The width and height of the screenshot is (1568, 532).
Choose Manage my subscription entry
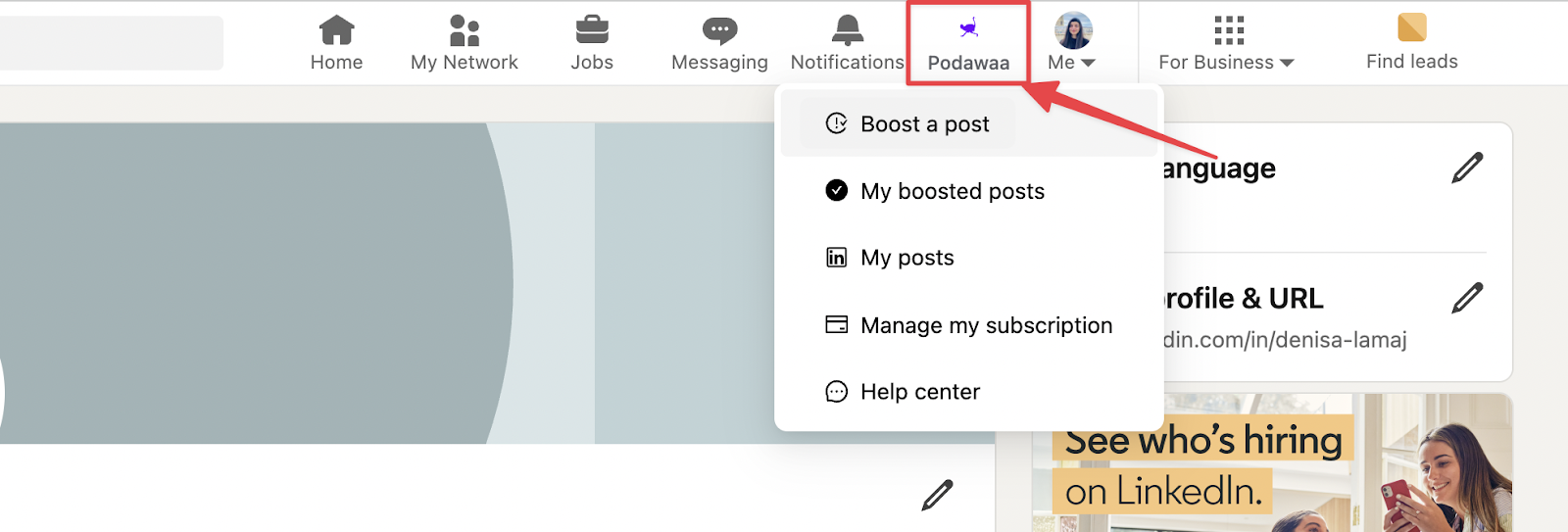(x=969, y=324)
